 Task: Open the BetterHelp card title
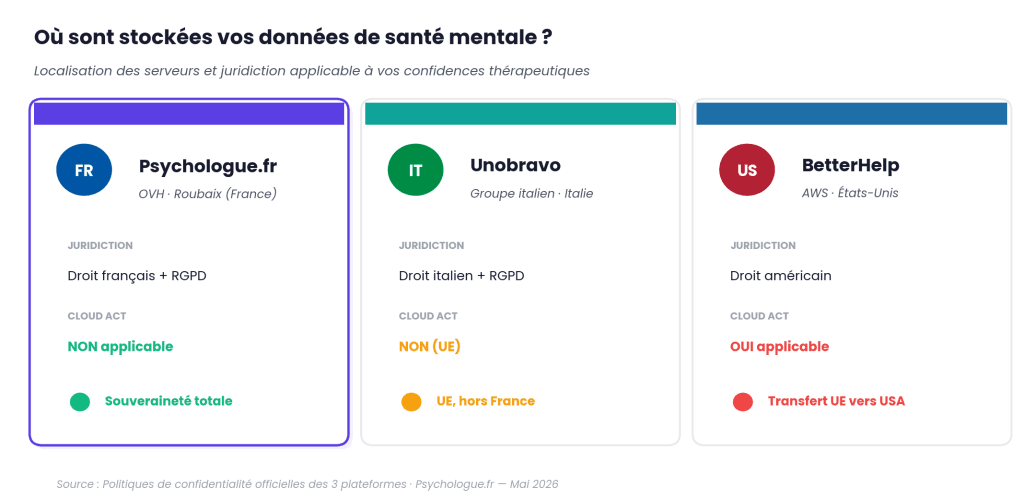click(x=850, y=165)
